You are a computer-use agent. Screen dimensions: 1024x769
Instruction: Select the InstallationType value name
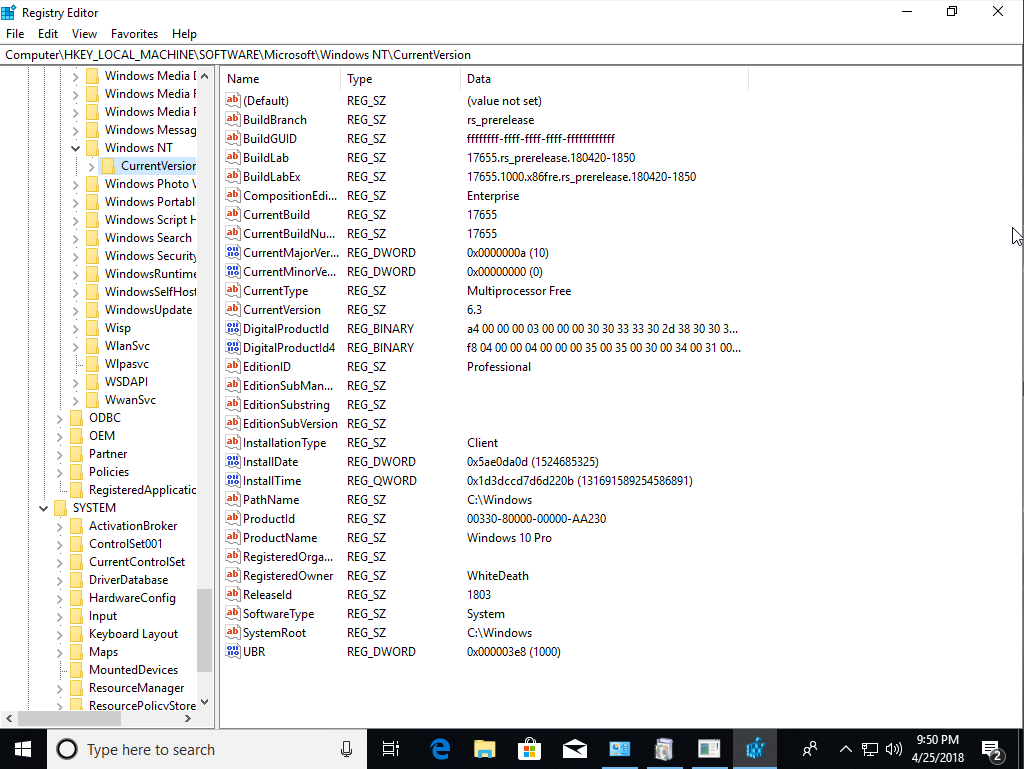pyautogui.click(x=284, y=443)
